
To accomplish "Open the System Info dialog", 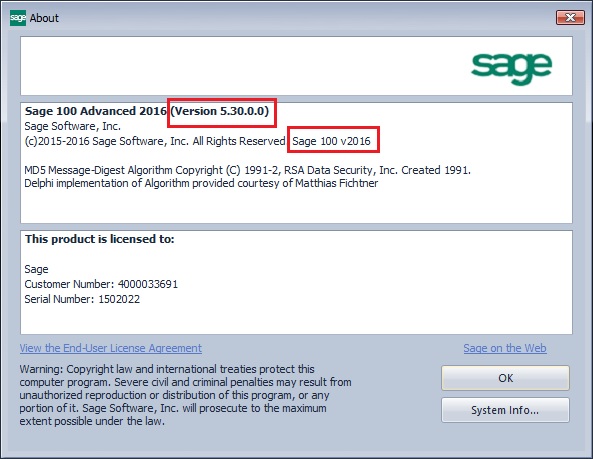I will click(x=505, y=410).
